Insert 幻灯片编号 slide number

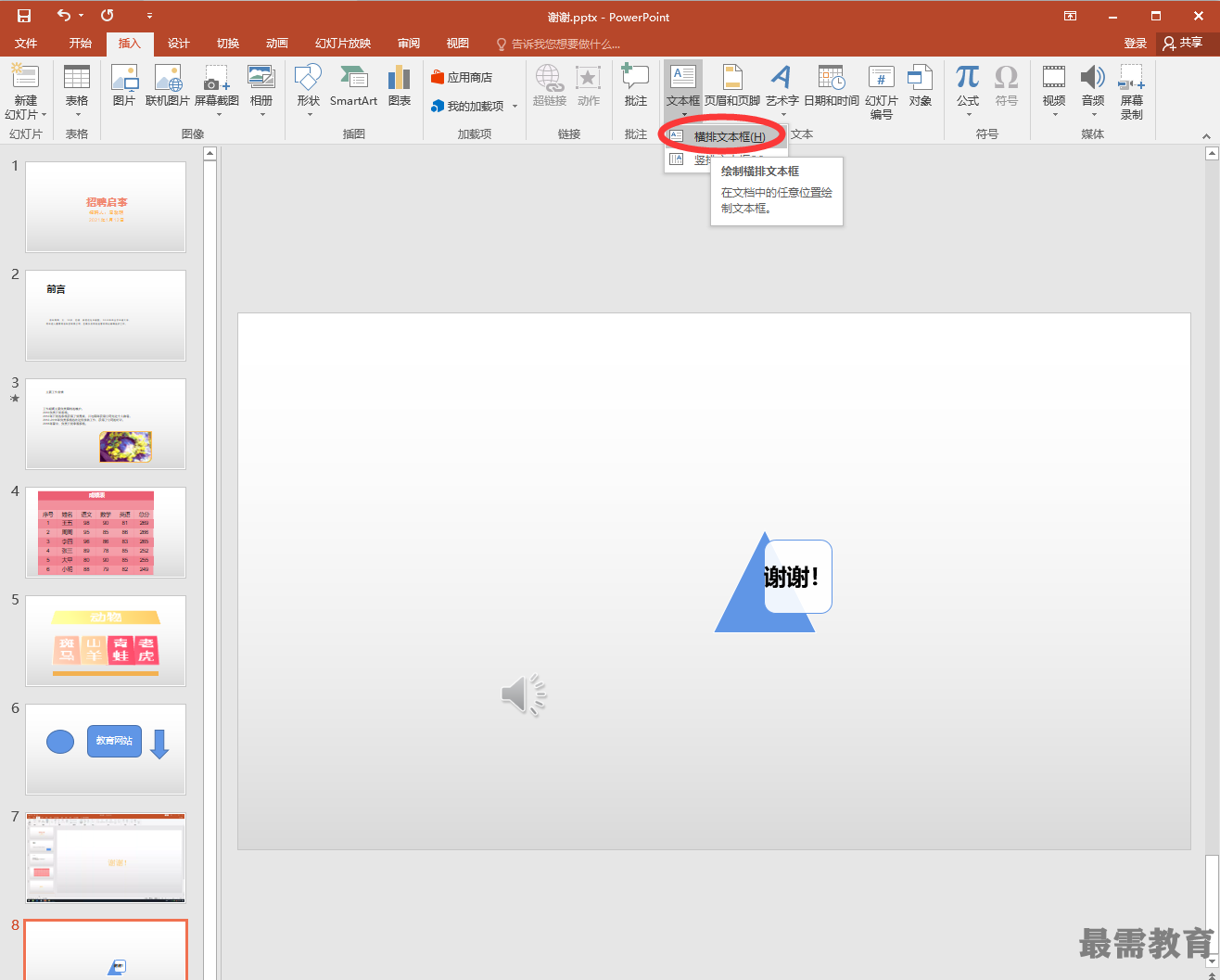click(882, 92)
